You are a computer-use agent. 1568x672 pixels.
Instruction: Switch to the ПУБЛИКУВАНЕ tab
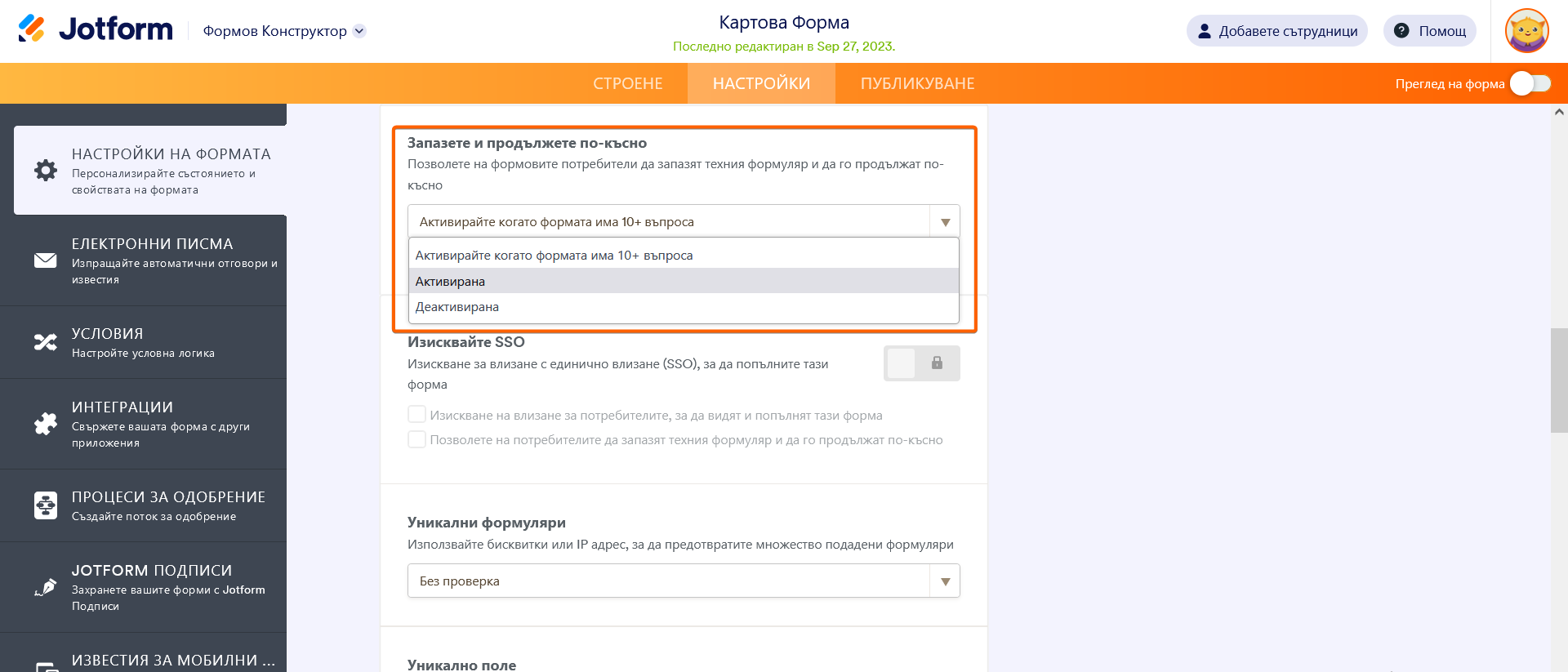(917, 83)
